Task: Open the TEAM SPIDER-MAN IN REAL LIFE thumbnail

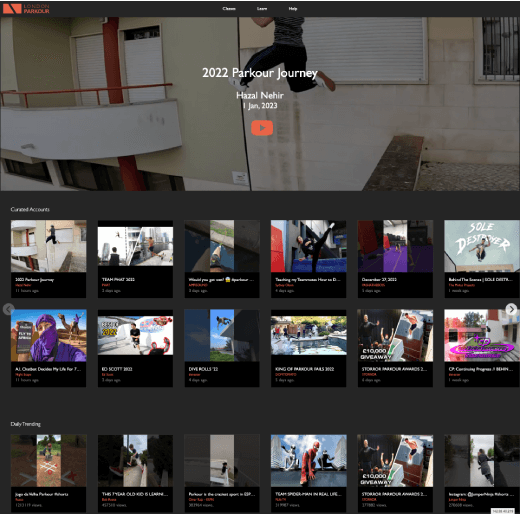Action: point(309,461)
